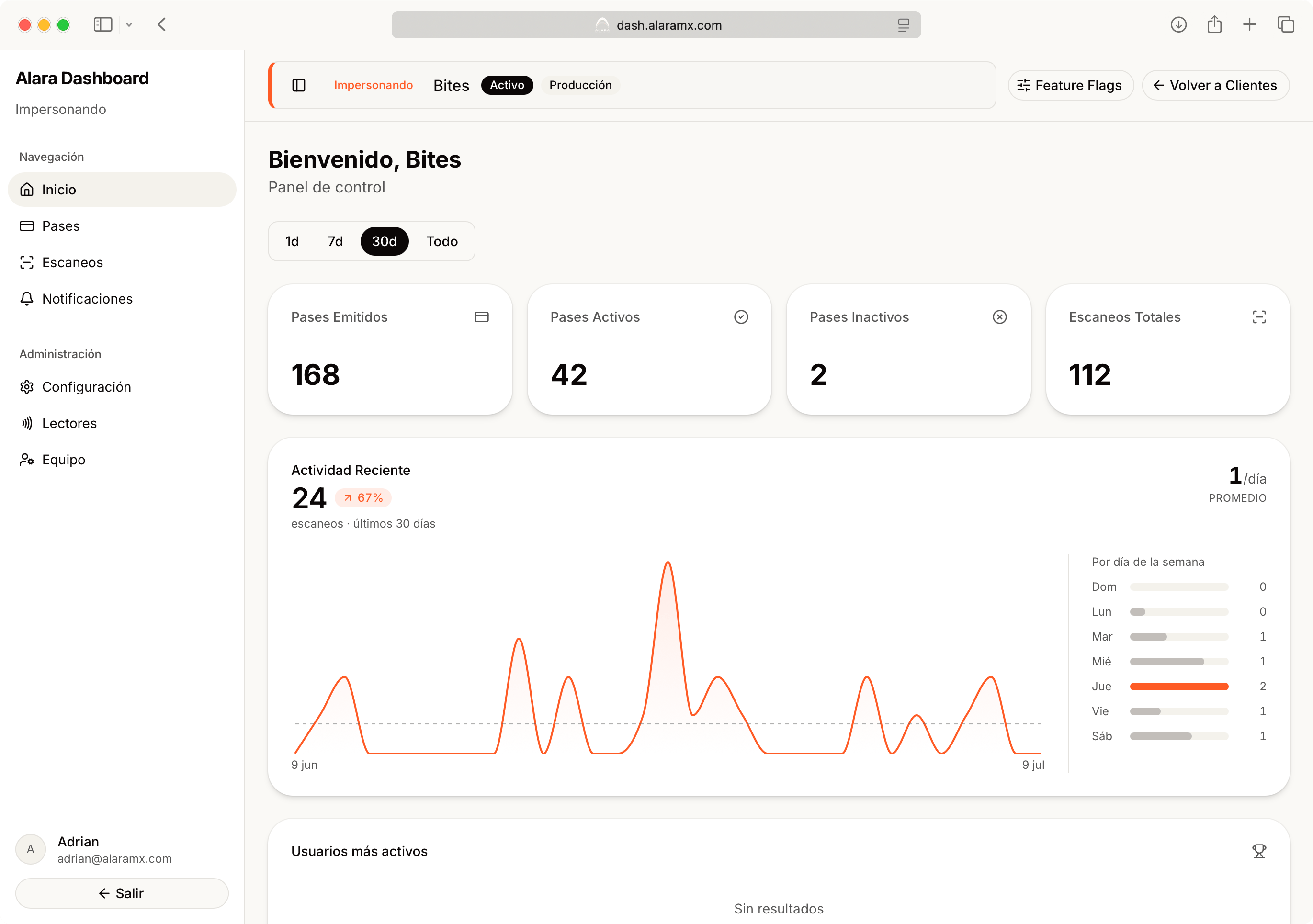
Task: Click the Sin resultados text
Action: pos(779,909)
